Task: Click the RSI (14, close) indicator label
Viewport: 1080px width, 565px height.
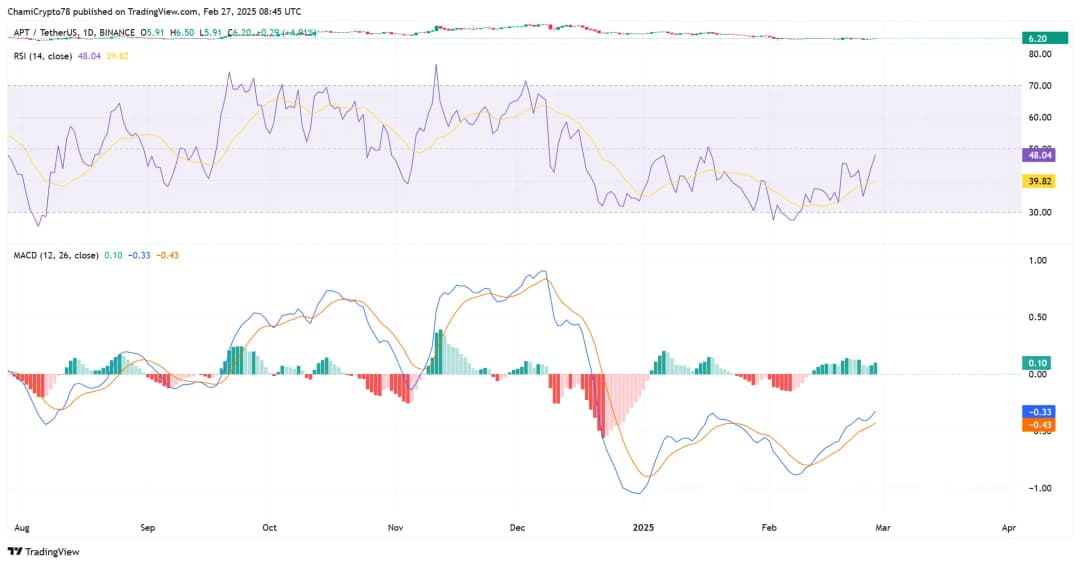Action: [x=41, y=56]
